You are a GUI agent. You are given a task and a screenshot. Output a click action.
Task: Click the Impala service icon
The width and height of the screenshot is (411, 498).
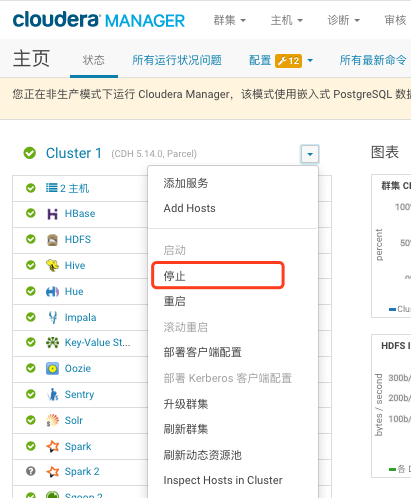point(52,317)
